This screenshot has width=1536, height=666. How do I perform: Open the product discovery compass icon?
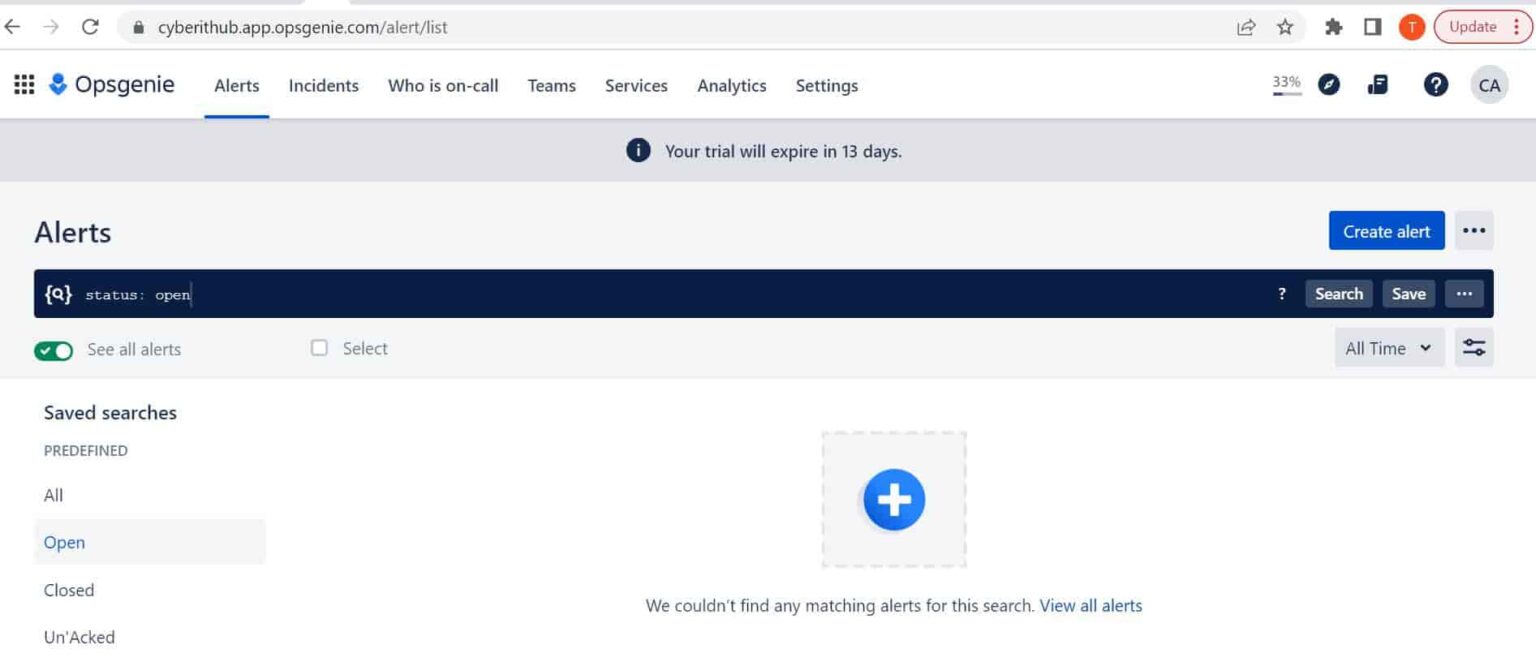click(x=1329, y=84)
